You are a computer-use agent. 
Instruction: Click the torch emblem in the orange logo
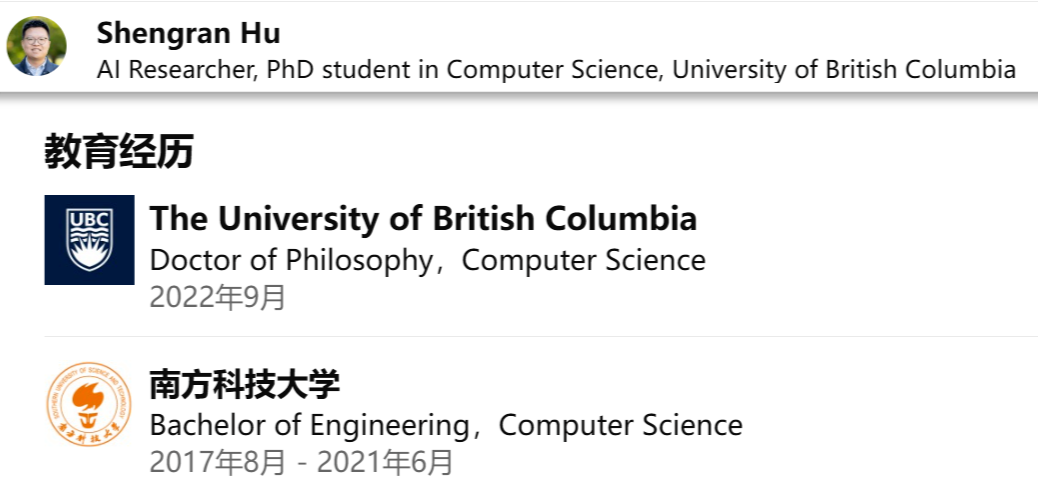pyautogui.click(x=89, y=402)
